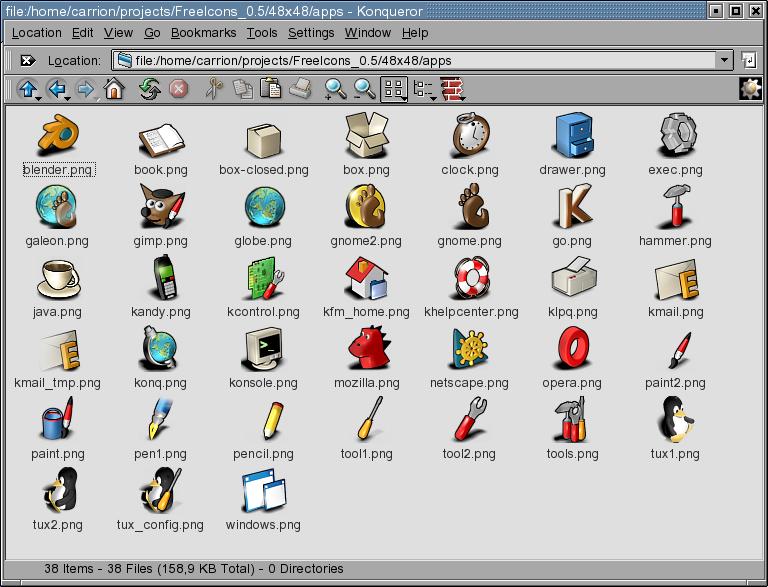Select the gimp.png file icon
The width and height of the screenshot is (768, 587).
point(161,206)
